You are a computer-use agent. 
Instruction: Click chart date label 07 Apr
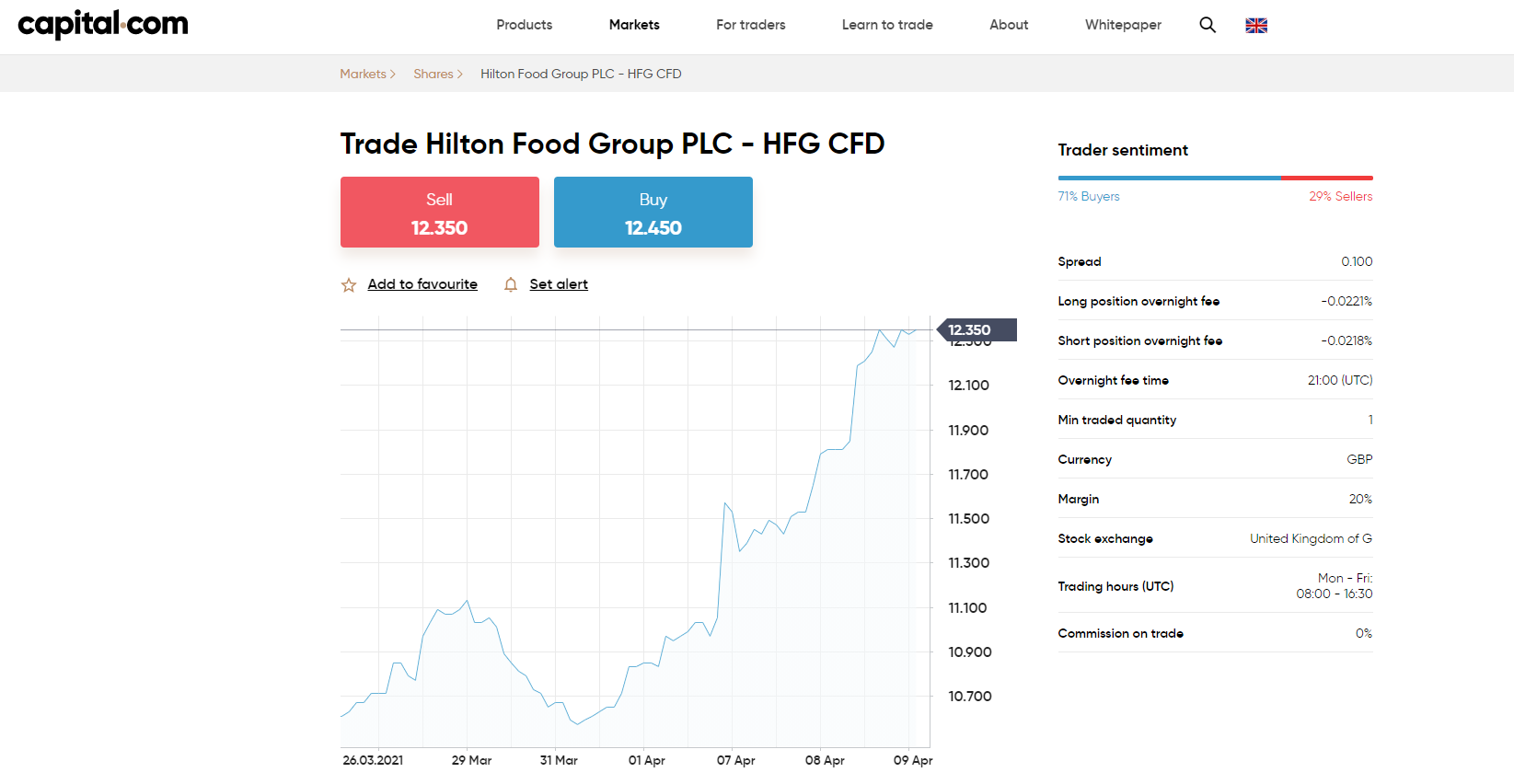pos(736,760)
